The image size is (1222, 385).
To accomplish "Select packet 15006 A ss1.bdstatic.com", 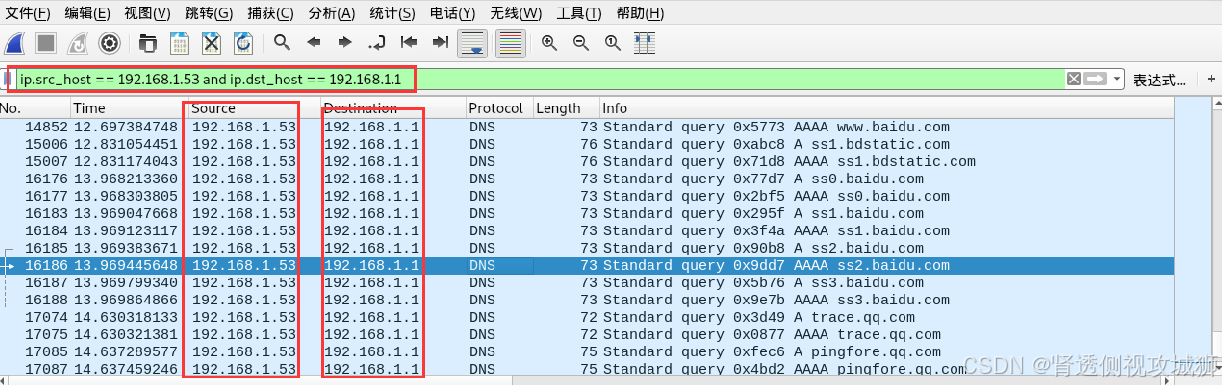I will 586,144.
